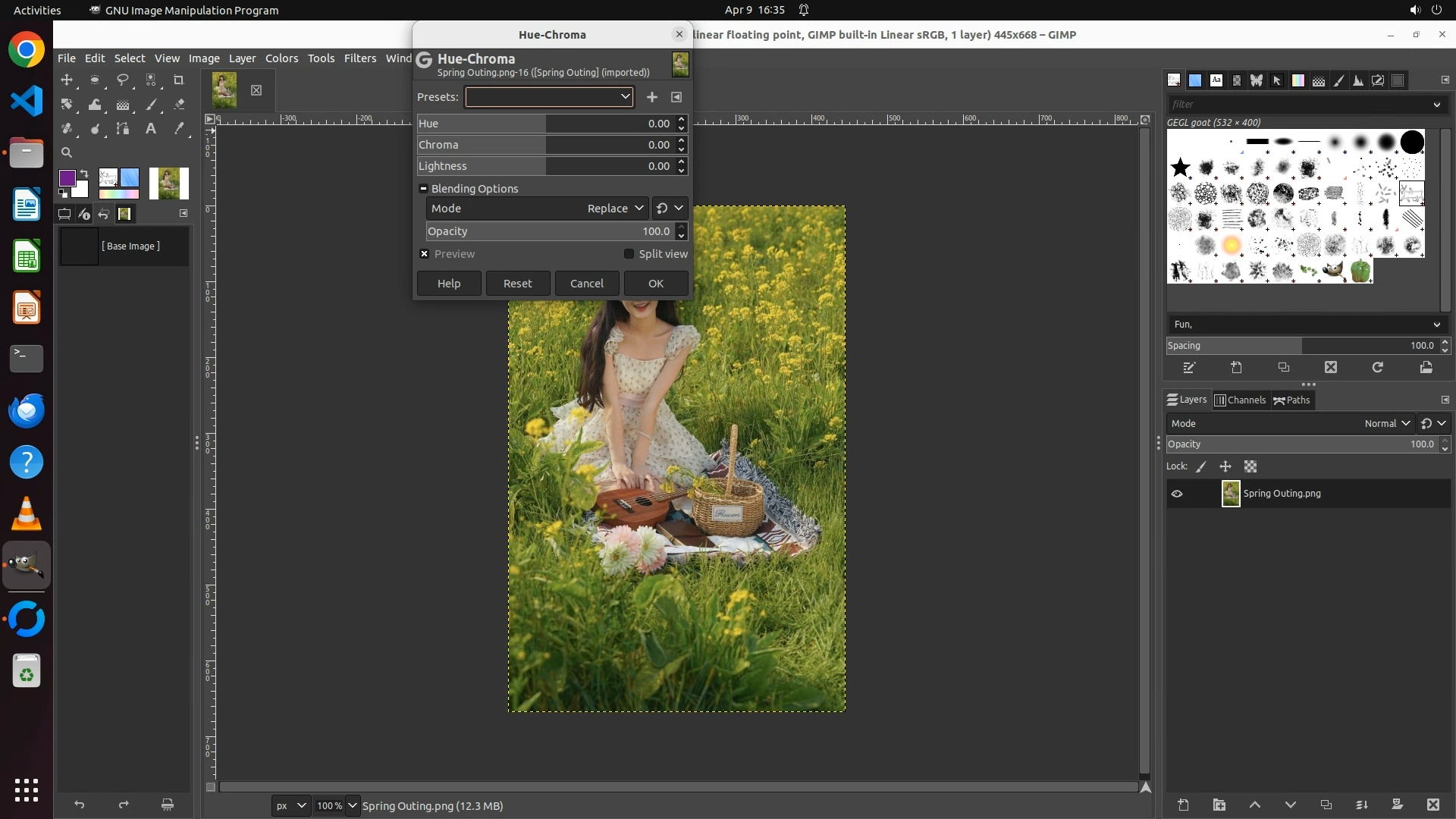This screenshot has width=1456, height=819.
Task: Switch to the Channels tab
Action: coord(1241,400)
